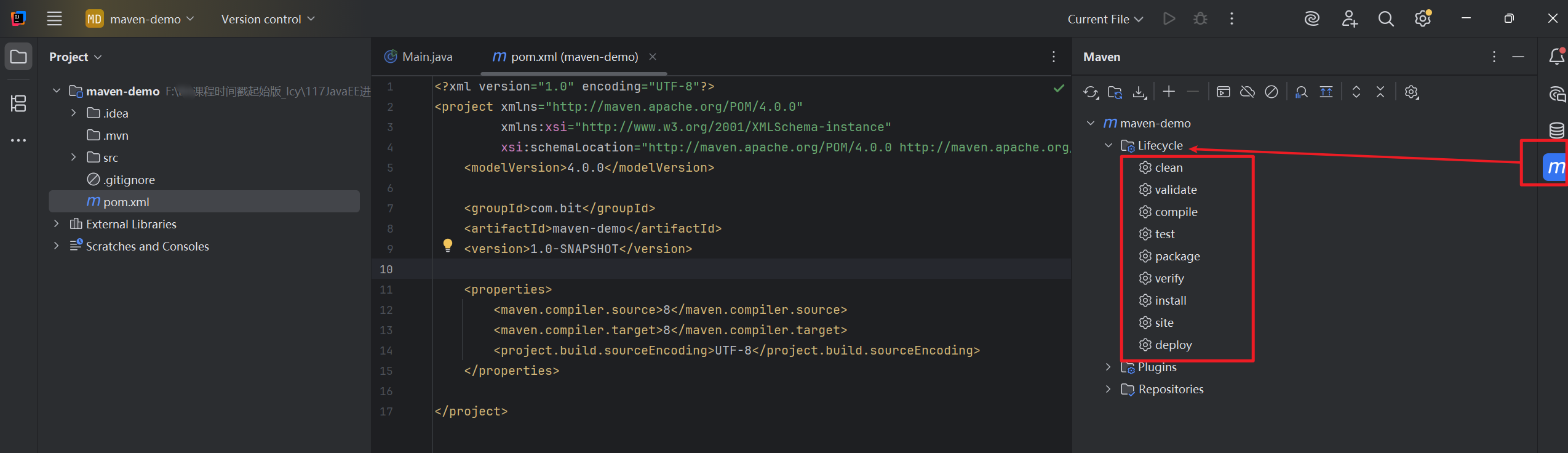This screenshot has height=453, width=1568.
Task: Open Version control dropdown
Action: click(x=268, y=19)
